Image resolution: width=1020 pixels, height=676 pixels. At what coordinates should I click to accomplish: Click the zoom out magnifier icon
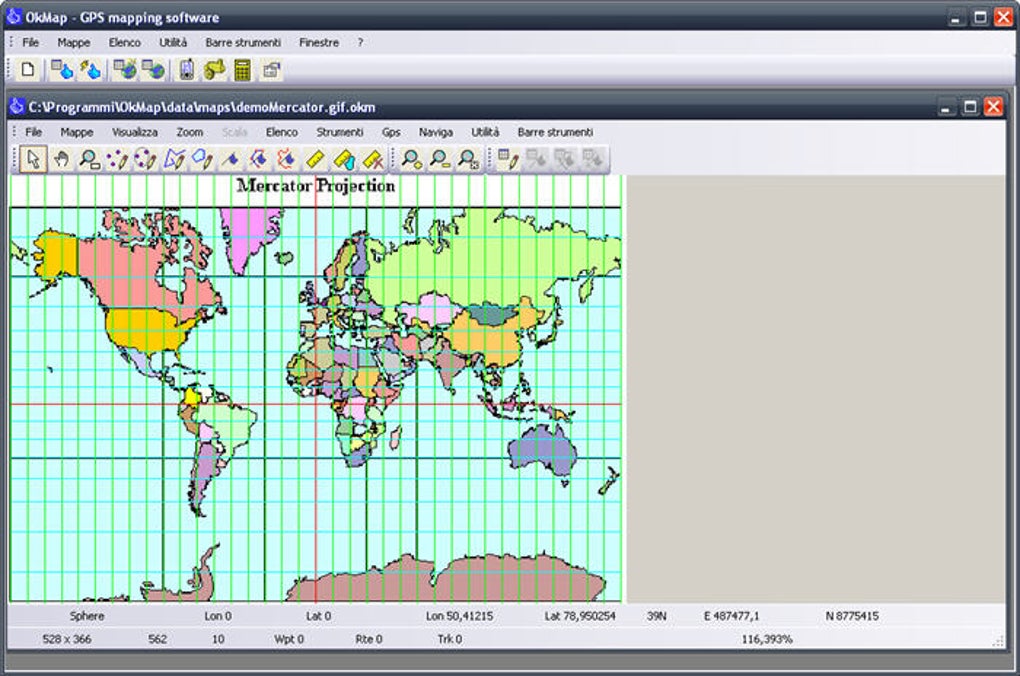(439, 159)
